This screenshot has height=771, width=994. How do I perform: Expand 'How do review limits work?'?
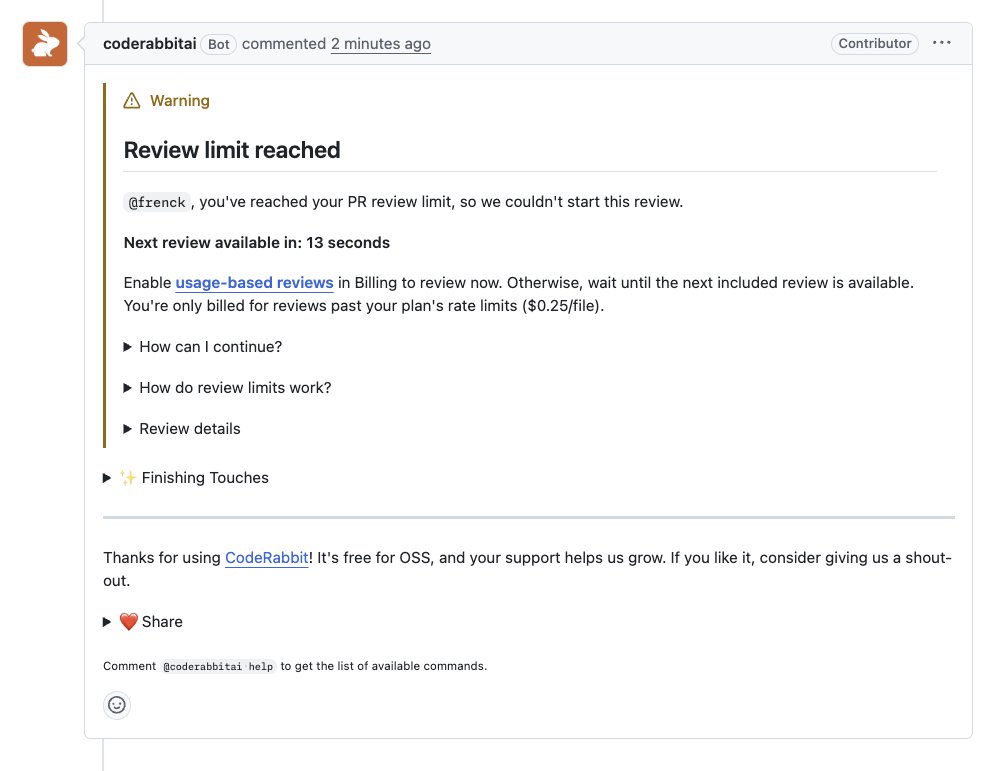tap(227, 387)
